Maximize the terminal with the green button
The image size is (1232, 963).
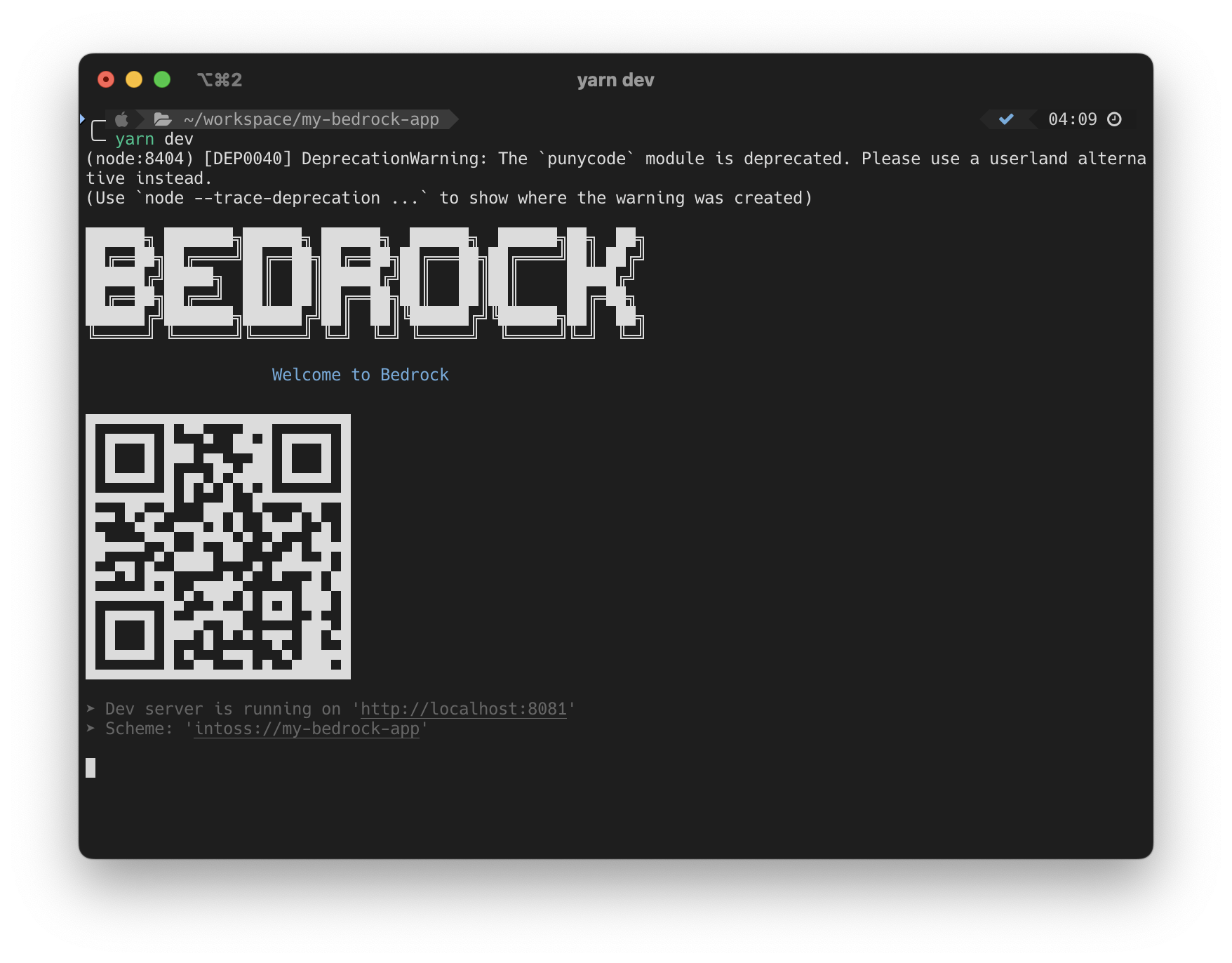(162, 79)
